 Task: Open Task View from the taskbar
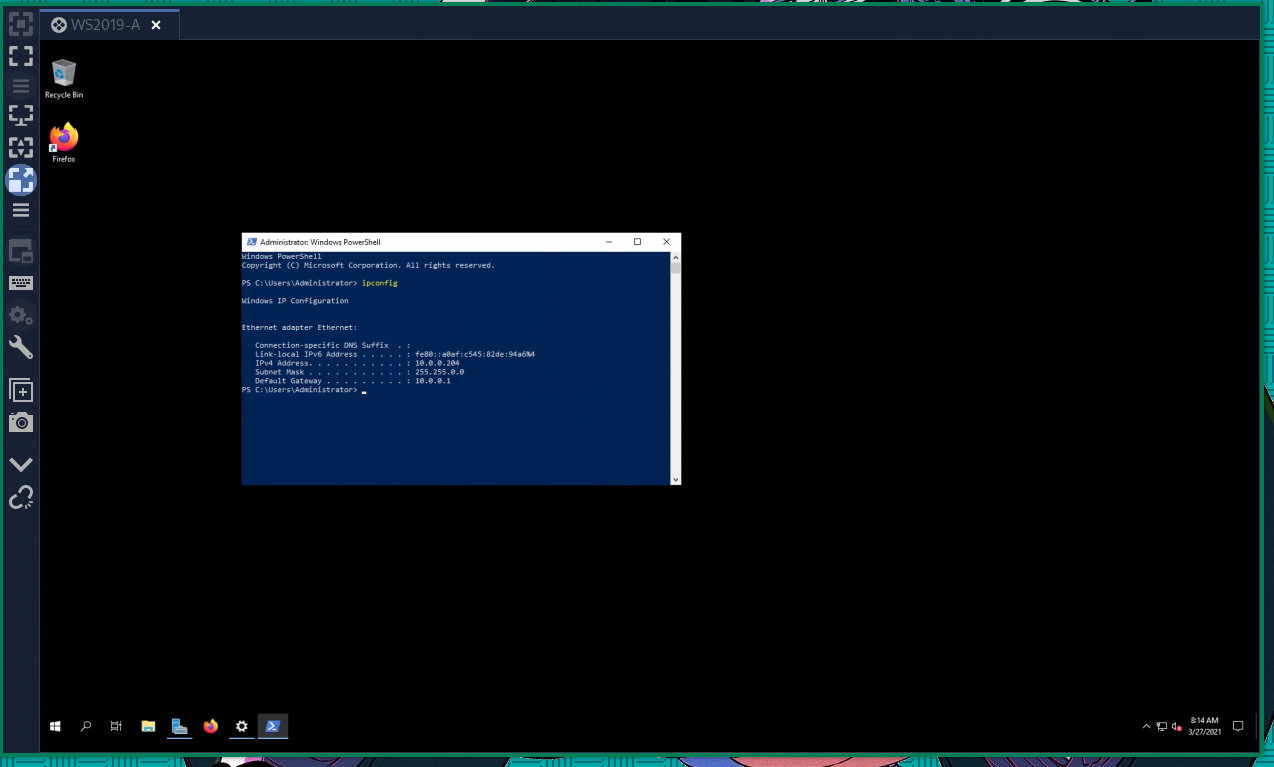click(x=116, y=726)
